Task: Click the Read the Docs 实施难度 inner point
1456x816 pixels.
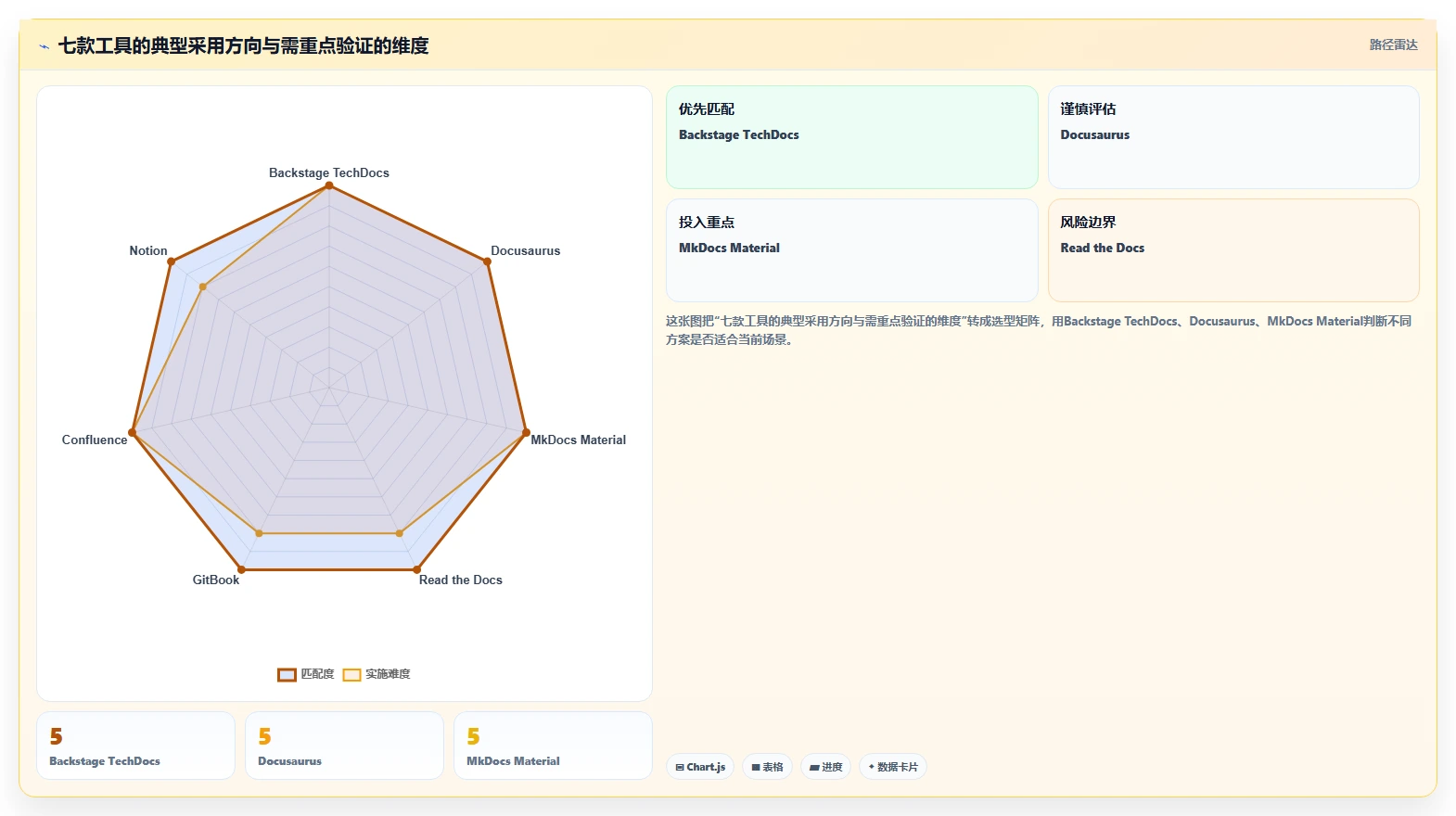Action: click(x=400, y=533)
